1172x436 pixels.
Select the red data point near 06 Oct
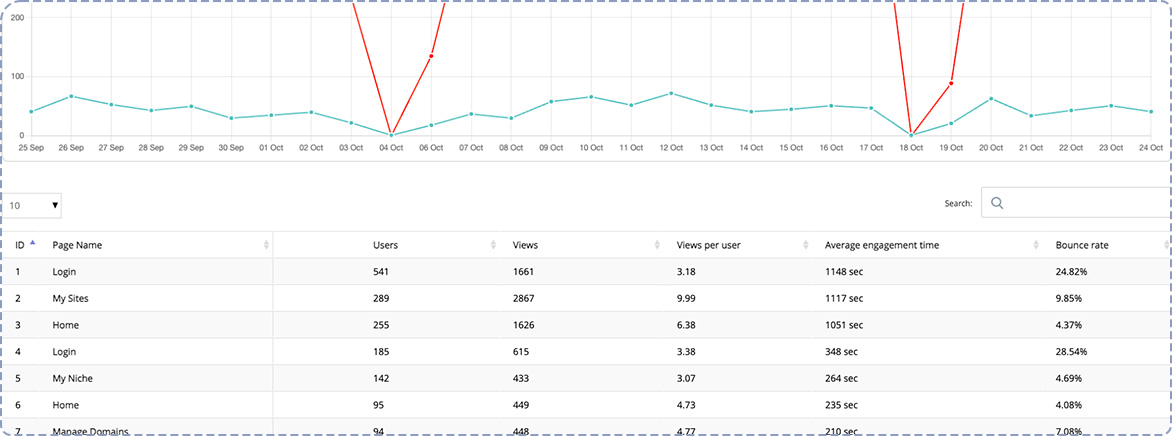tap(431, 56)
